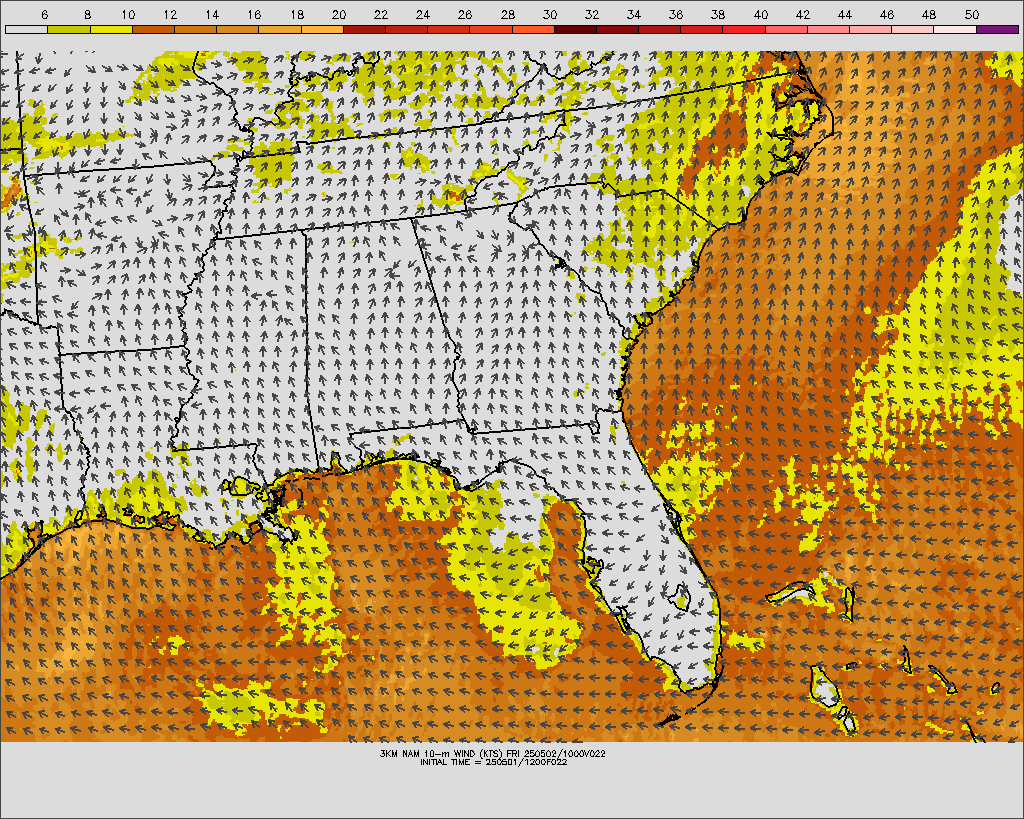Screen dimensions: 1024x819
Task: Click the "24" scale label
Action: tap(423, 14)
